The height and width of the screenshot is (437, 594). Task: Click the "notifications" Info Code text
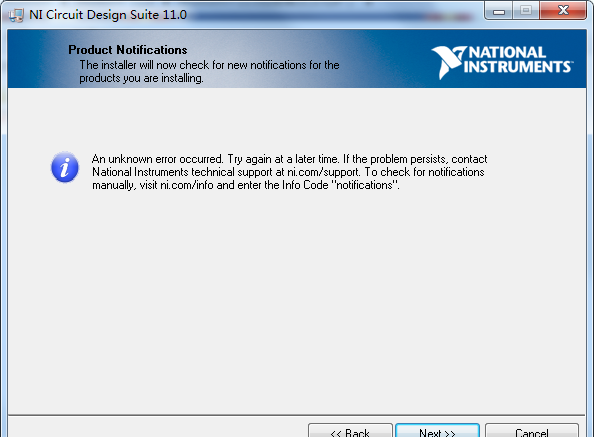366,185
